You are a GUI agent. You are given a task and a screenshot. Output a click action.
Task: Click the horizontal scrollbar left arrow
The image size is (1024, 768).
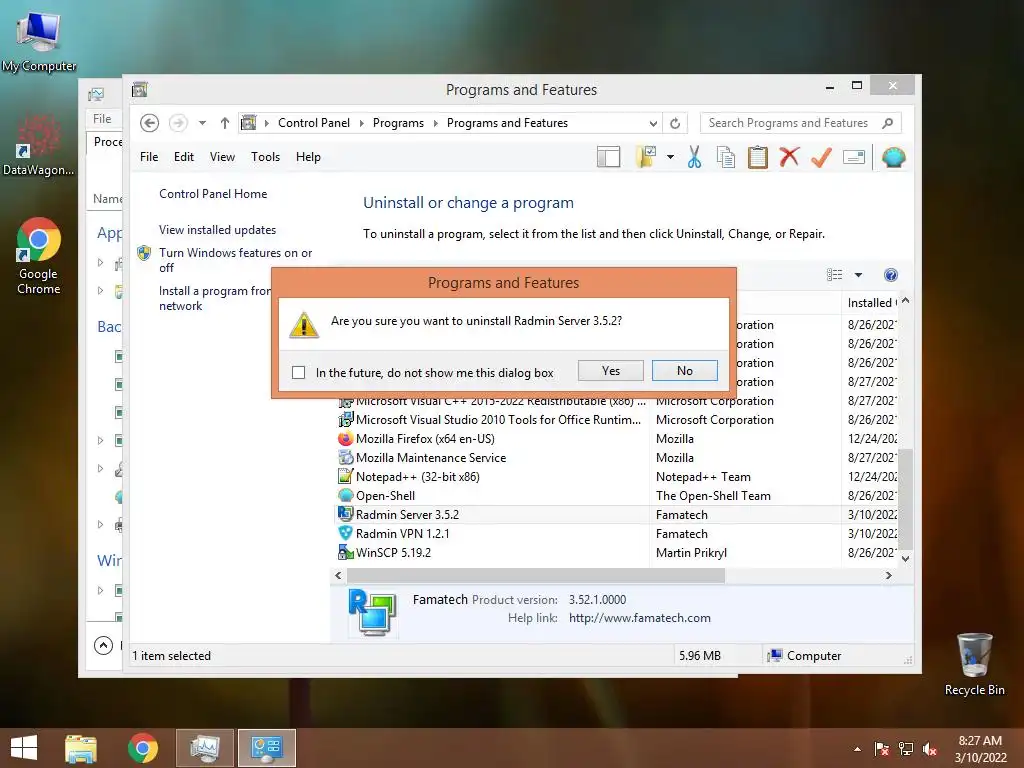(338, 575)
